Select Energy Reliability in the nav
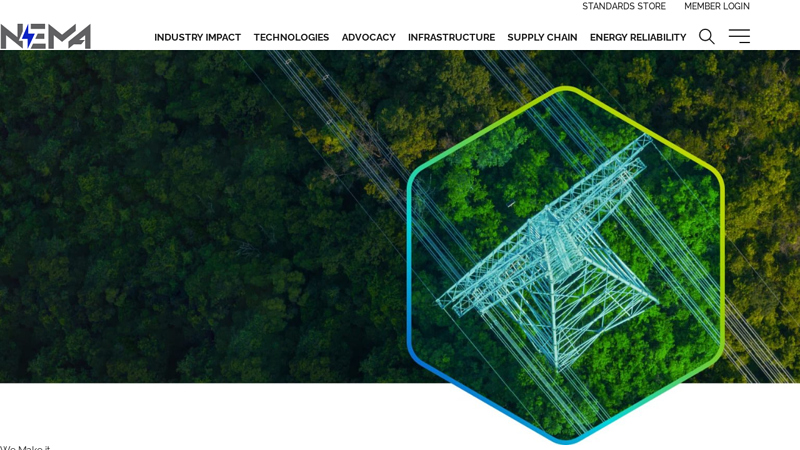The height and width of the screenshot is (450, 800). click(x=638, y=37)
